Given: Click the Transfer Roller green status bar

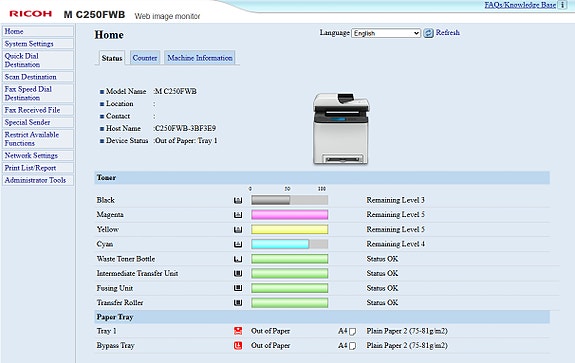Looking at the screenshot, I should click(x=289, y=303).
